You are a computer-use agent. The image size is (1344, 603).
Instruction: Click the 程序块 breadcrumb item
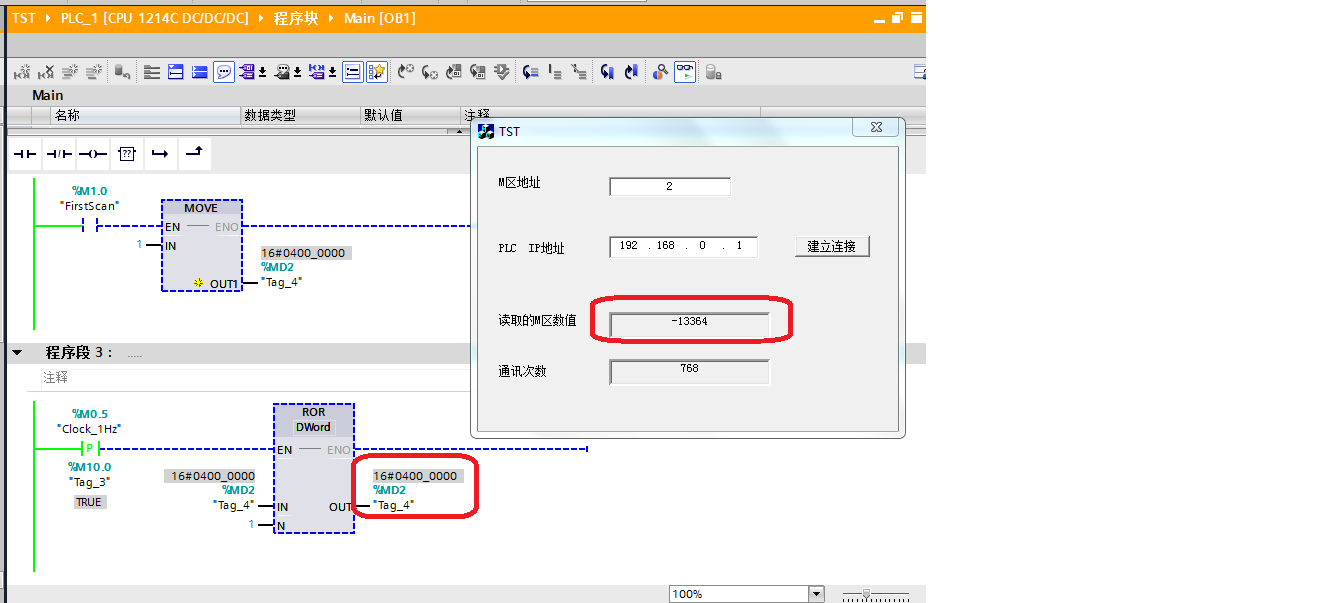tap(295, 18)
